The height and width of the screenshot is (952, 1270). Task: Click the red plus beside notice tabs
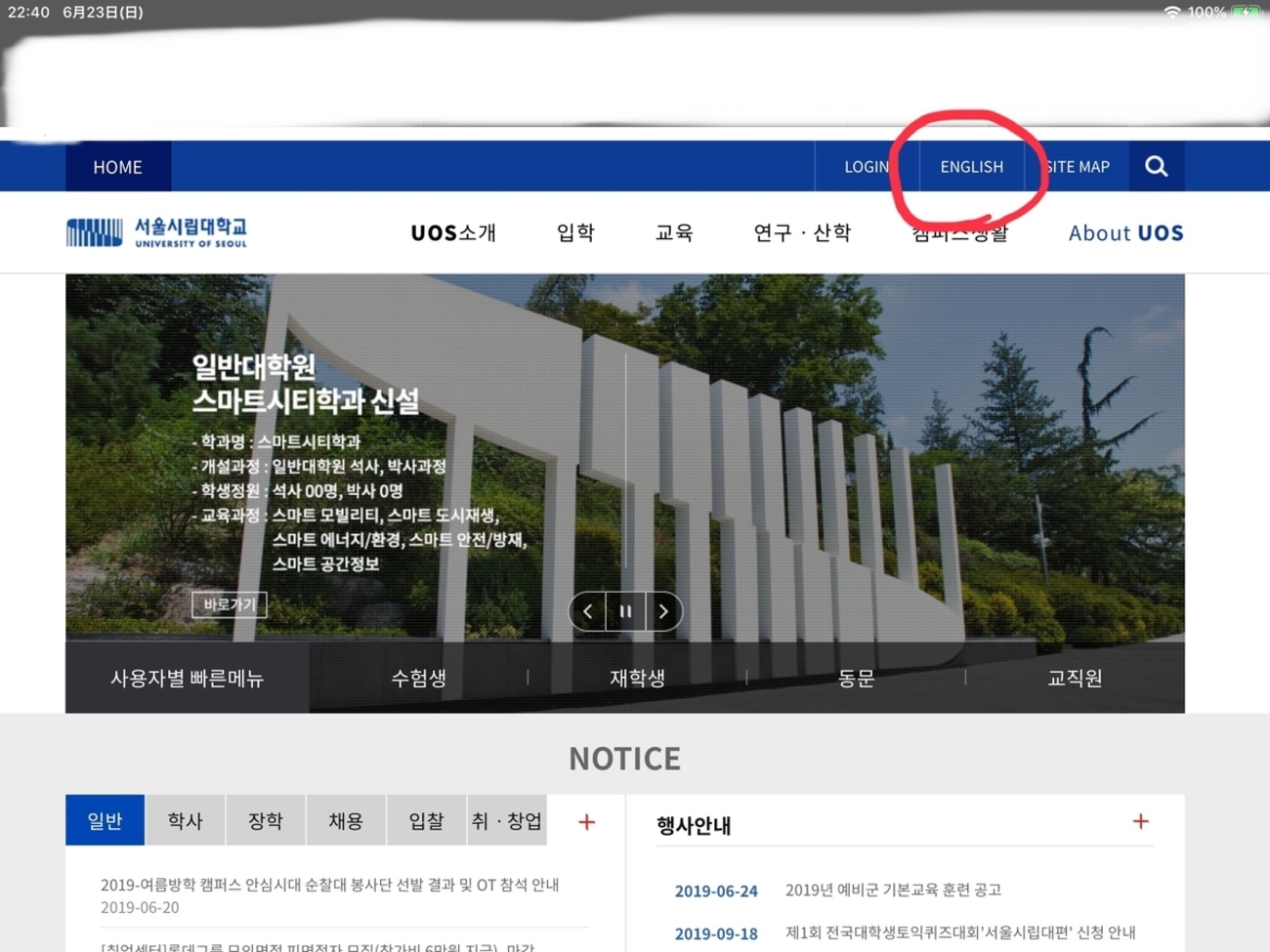point(586,822)
